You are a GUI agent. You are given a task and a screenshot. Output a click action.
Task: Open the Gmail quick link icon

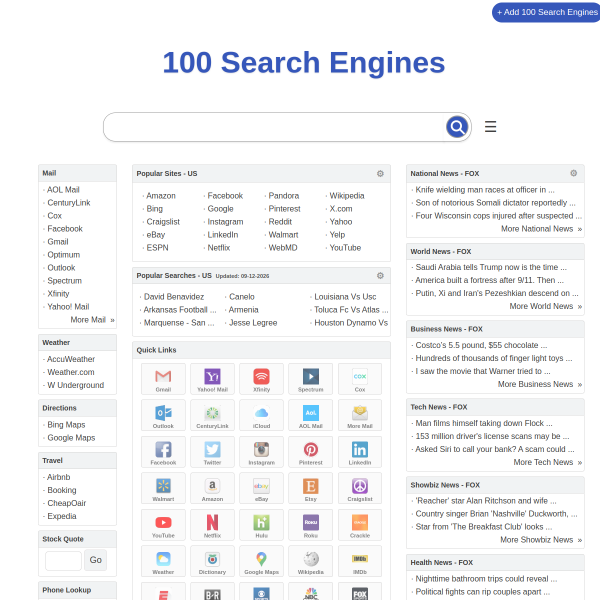(163, 379)
